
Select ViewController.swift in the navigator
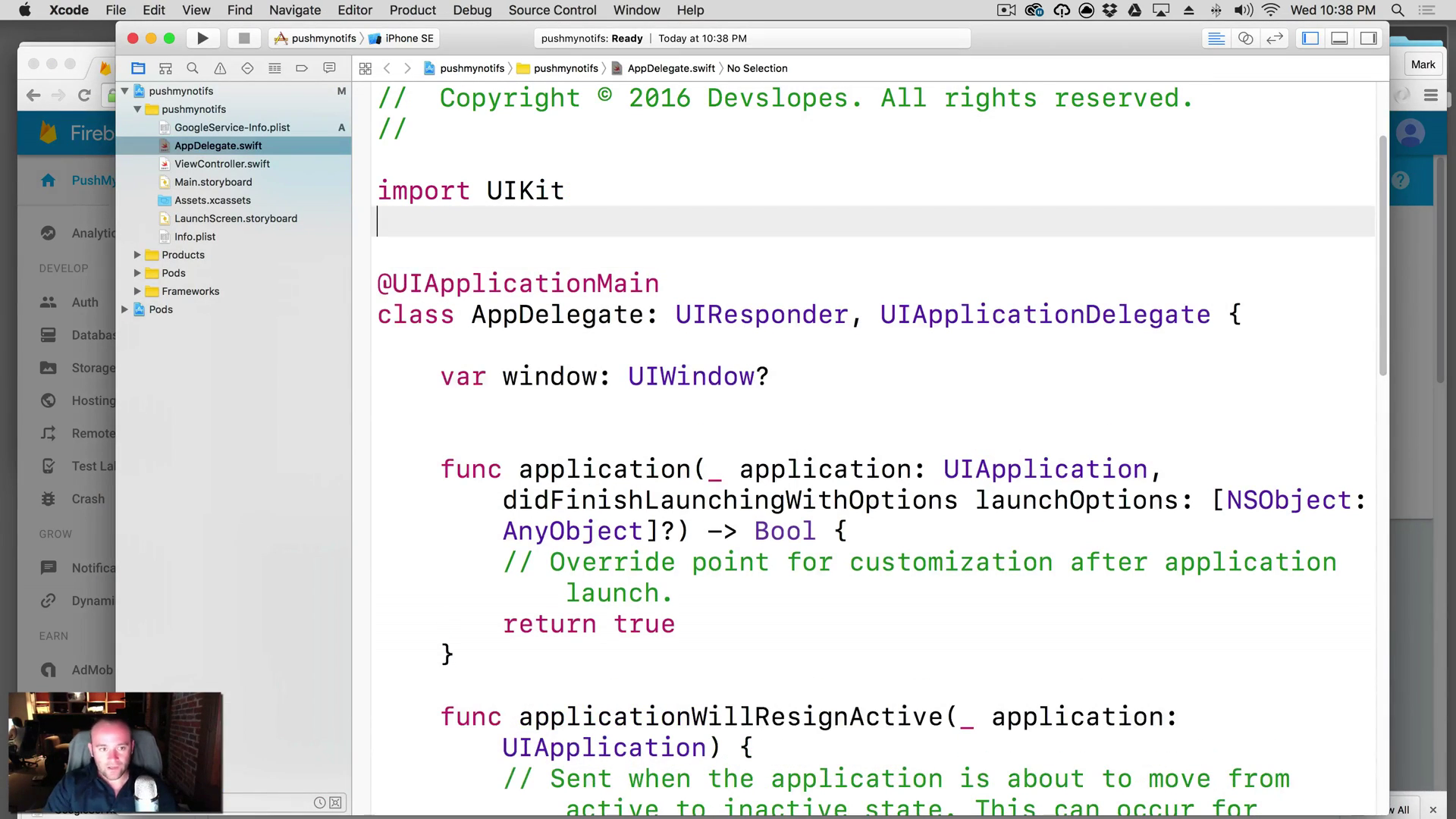point(222,164)
